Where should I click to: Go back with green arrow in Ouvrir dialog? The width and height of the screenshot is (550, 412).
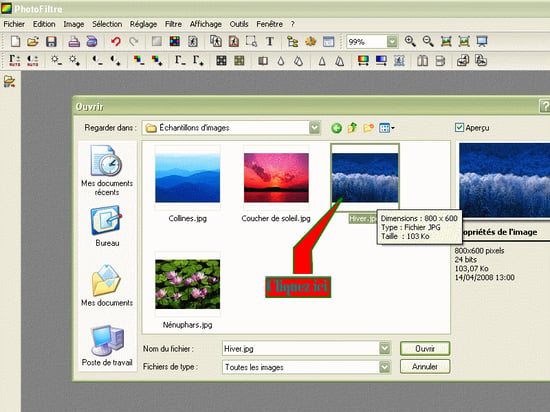(x=336, y=128)
